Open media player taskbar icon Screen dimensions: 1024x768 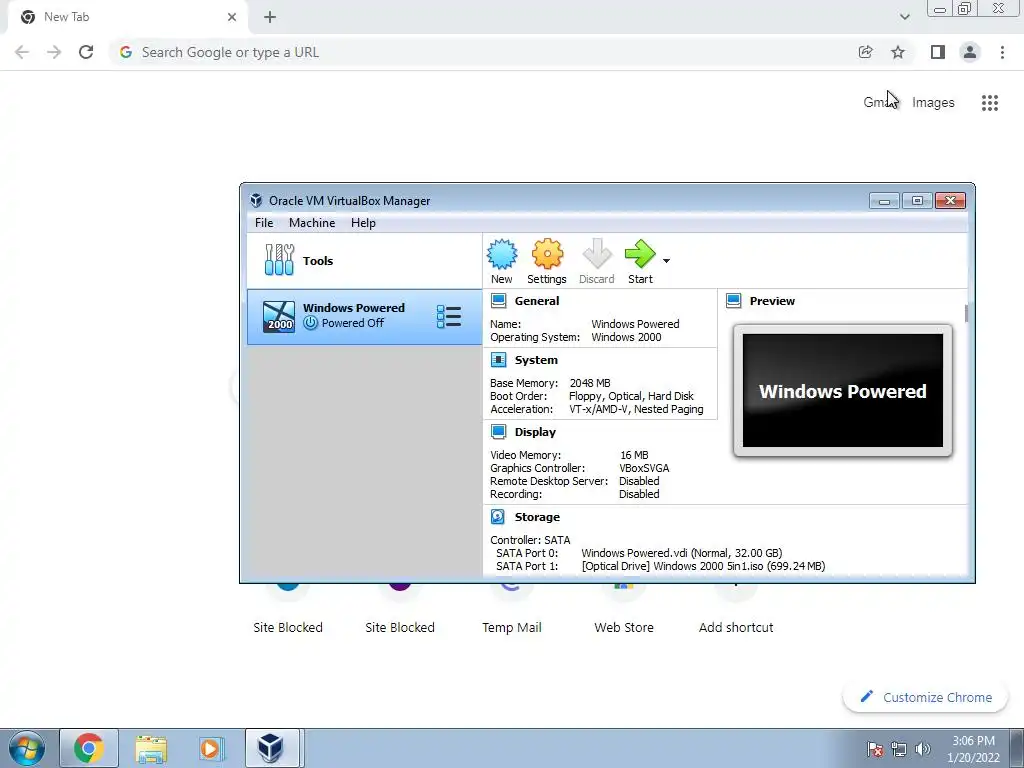click(212, 748)
